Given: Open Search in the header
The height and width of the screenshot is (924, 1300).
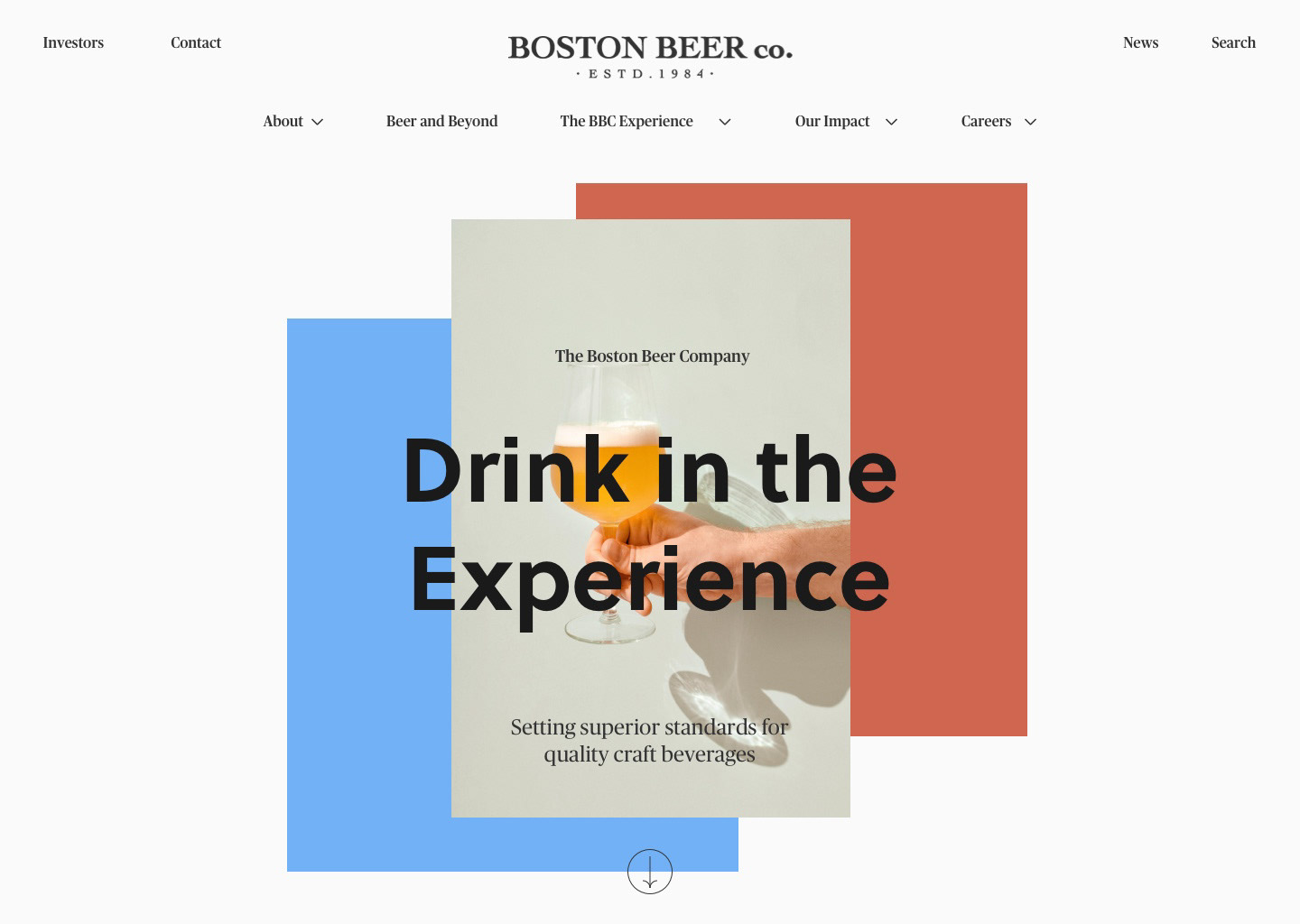Looking at the screenshot, I should [1233, 42].
